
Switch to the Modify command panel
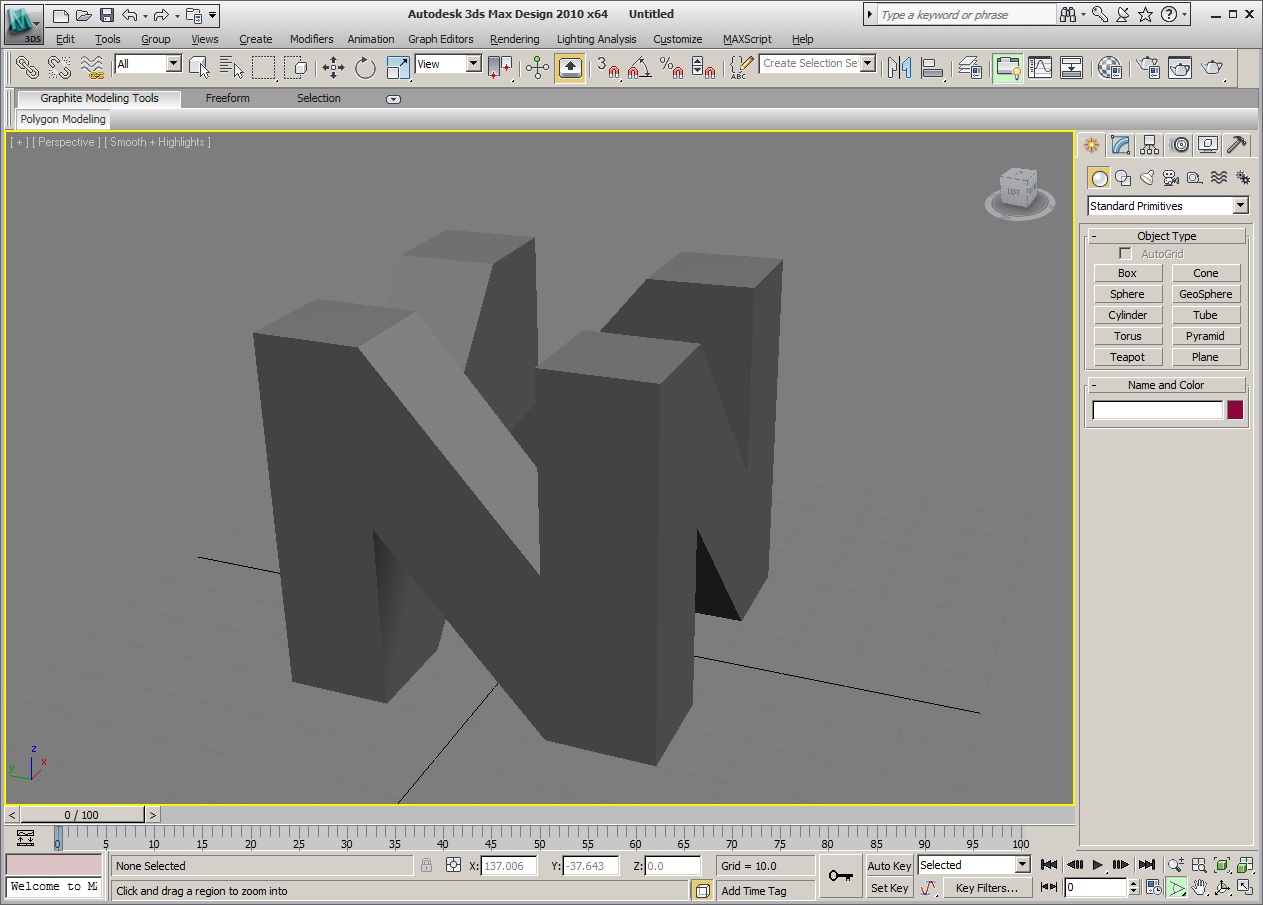(1121, 145)
